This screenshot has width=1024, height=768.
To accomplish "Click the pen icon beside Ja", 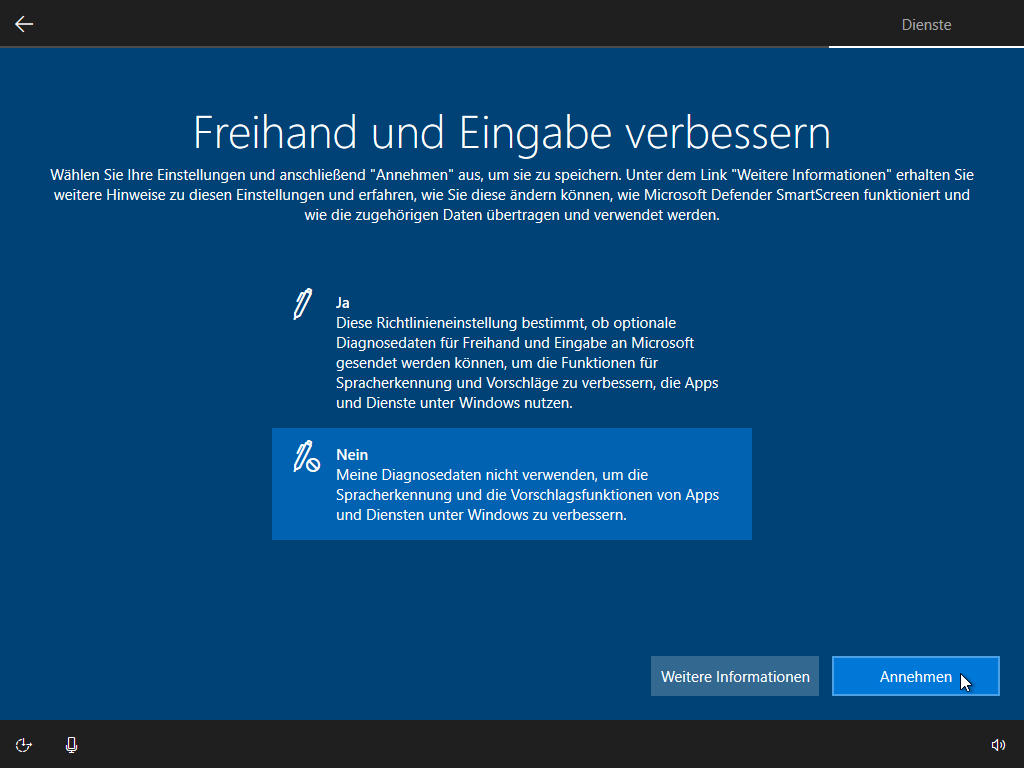I will coord(302,304).
